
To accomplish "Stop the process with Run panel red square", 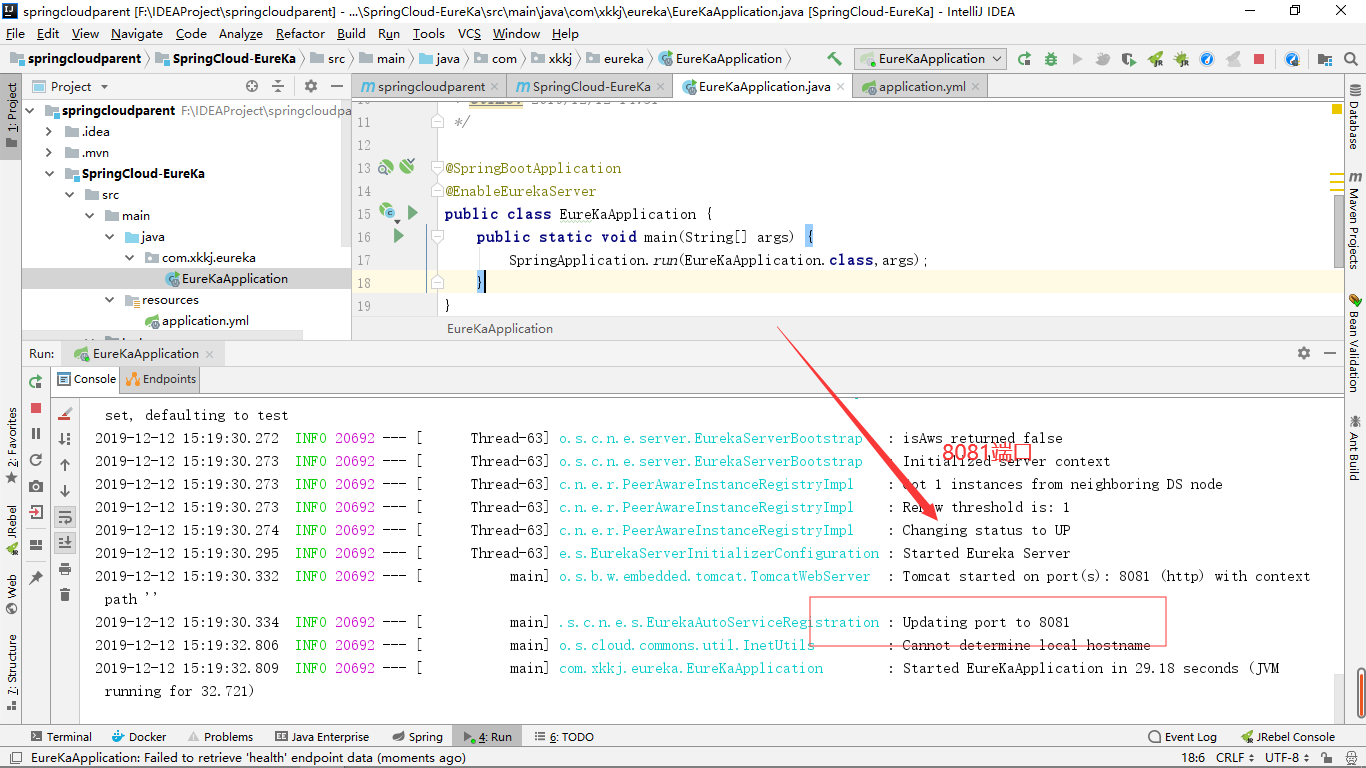I will click(x=36, y=408).
